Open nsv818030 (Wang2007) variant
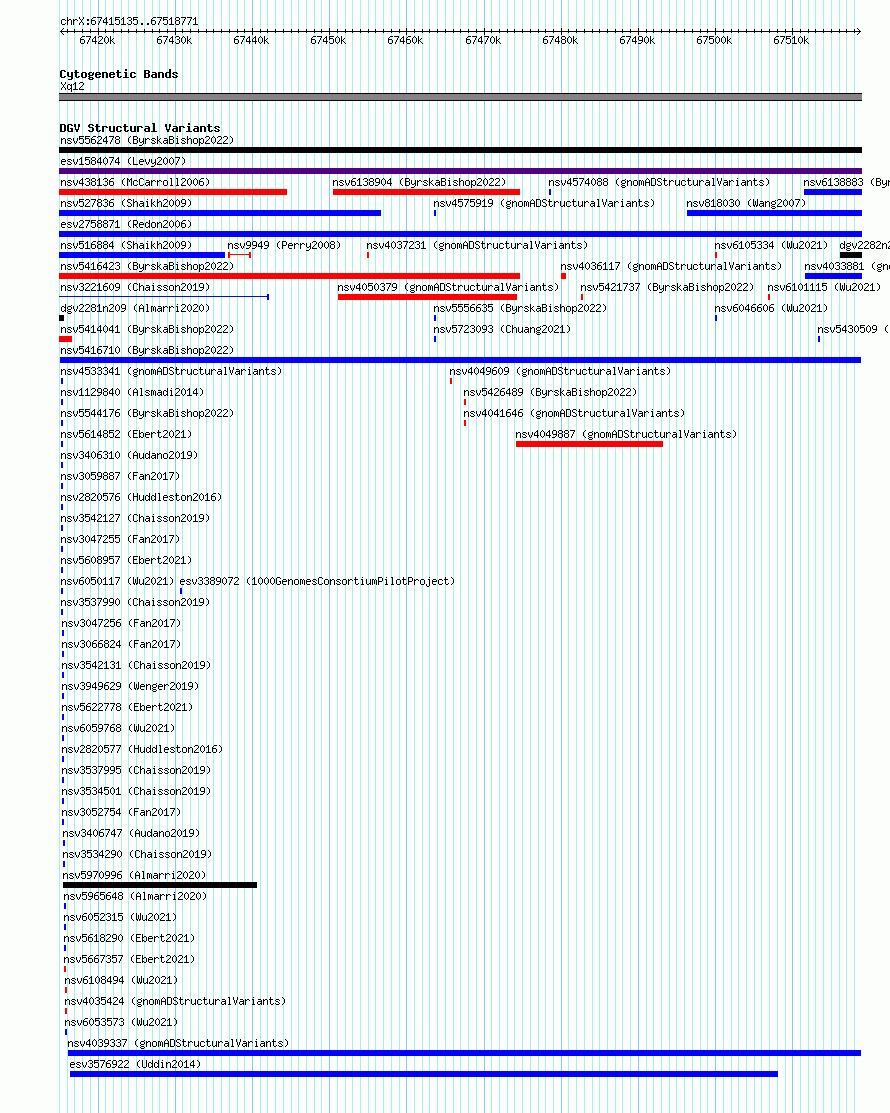 pyautogui.click(x=747, y=203)
